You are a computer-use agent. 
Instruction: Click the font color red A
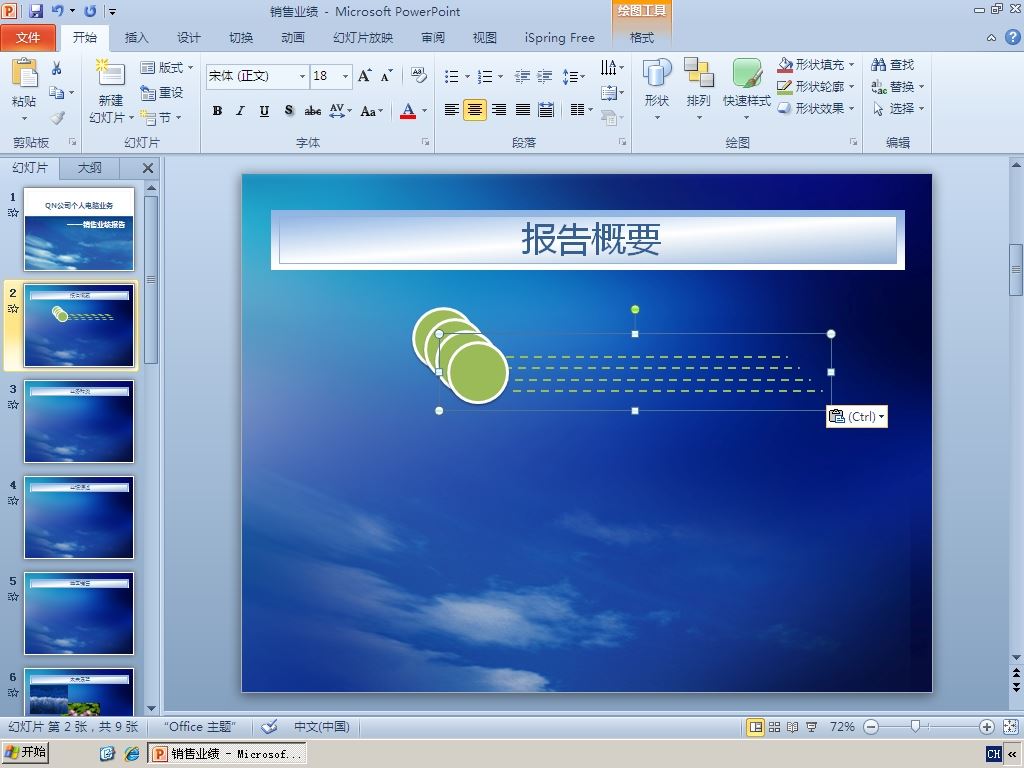(x=408, y=110)
